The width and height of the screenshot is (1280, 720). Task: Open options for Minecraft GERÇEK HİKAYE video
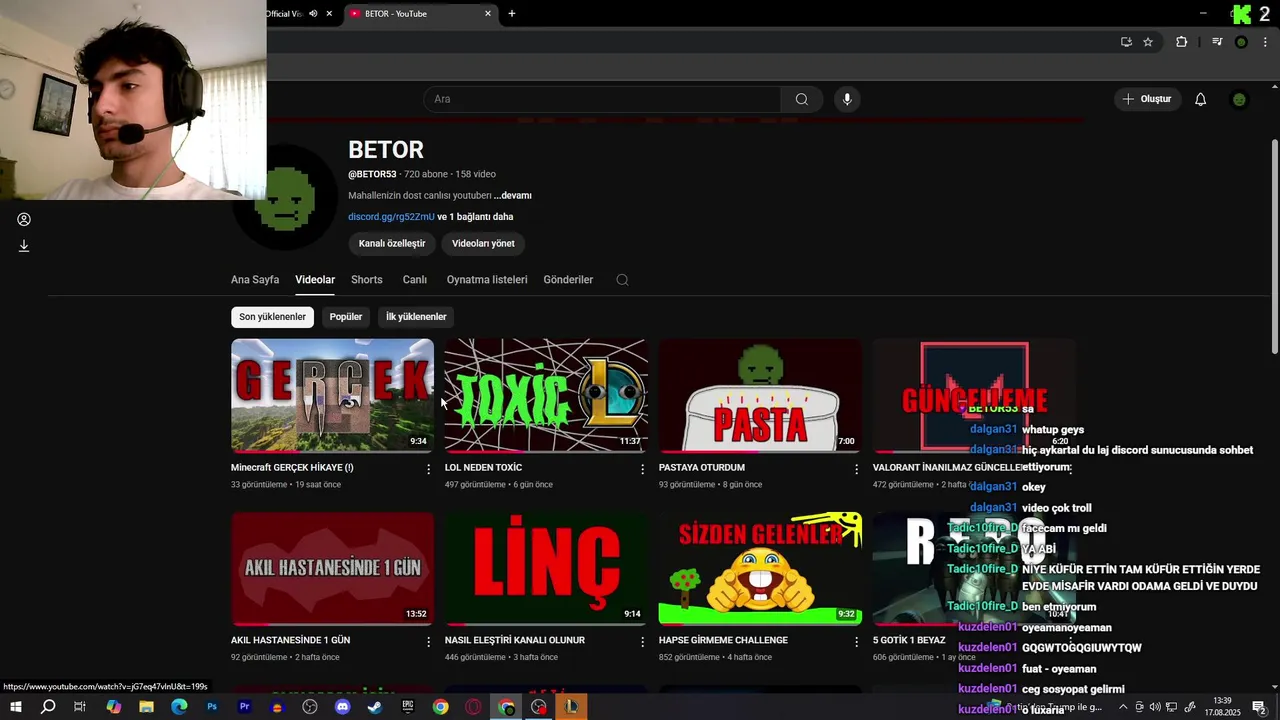point(429,469)
